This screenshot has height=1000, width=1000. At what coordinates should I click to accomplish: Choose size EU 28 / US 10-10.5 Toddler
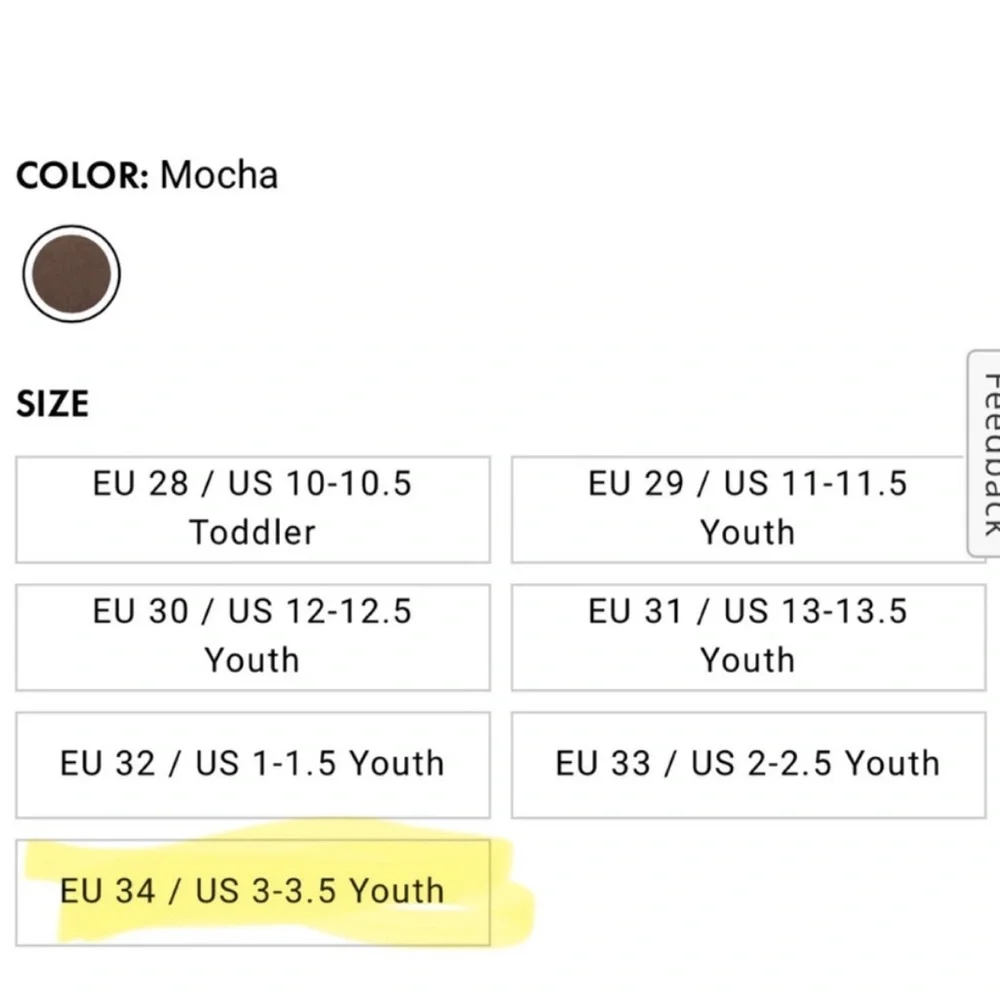[253, 510]
